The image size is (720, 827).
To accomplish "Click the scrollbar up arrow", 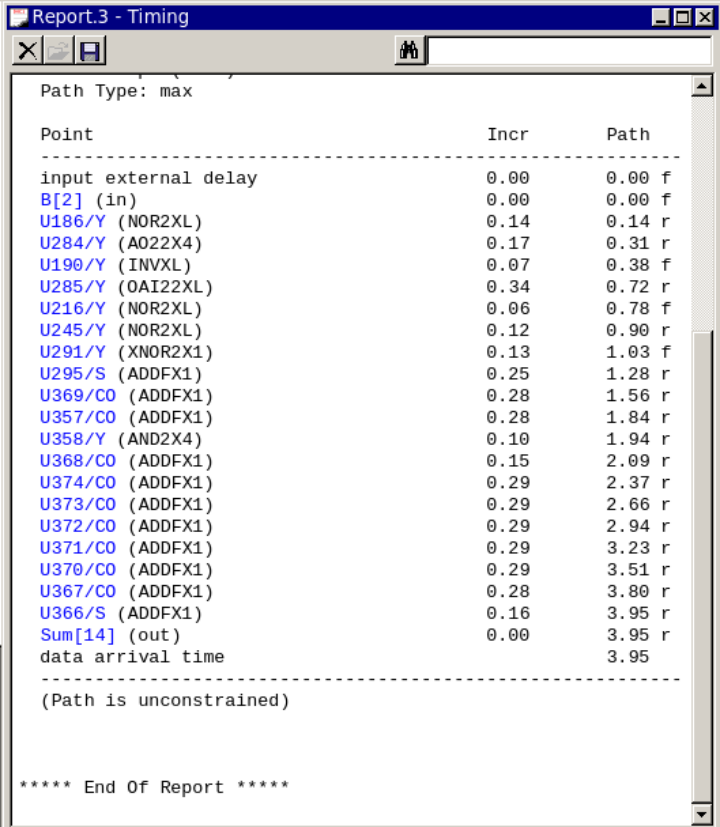I will click(702, 85).
